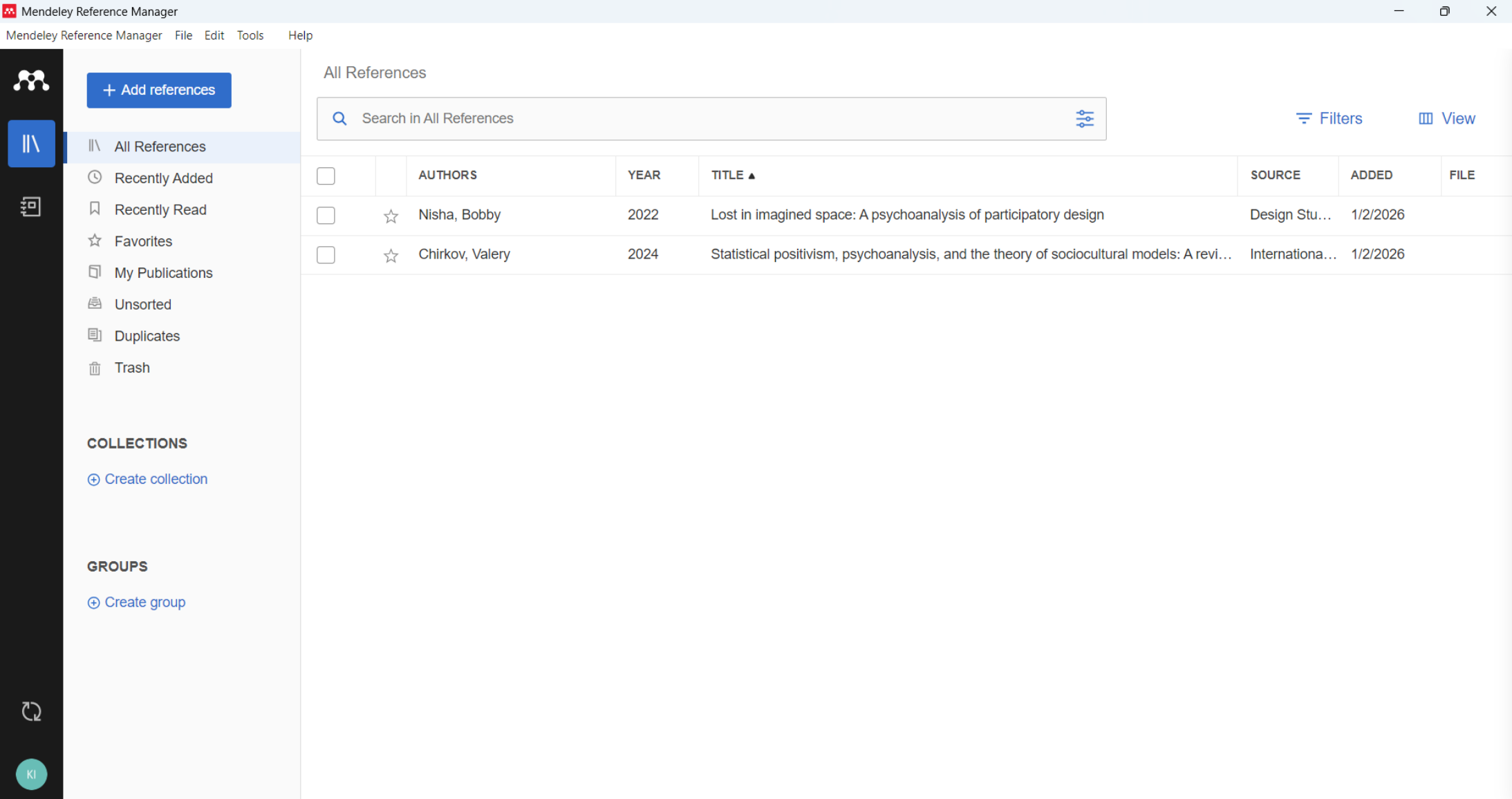Click Create group link
The height and width of the screenshot is (799, 1512).
click(136, 602)
